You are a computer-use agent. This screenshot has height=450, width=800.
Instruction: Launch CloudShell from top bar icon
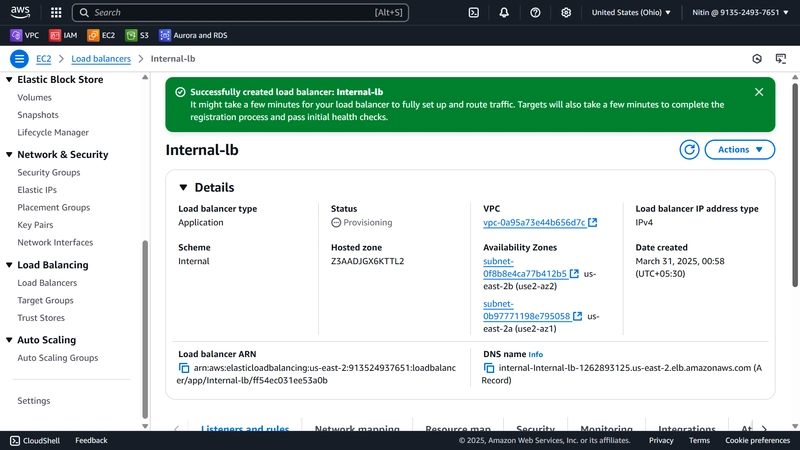pos(473,12)
